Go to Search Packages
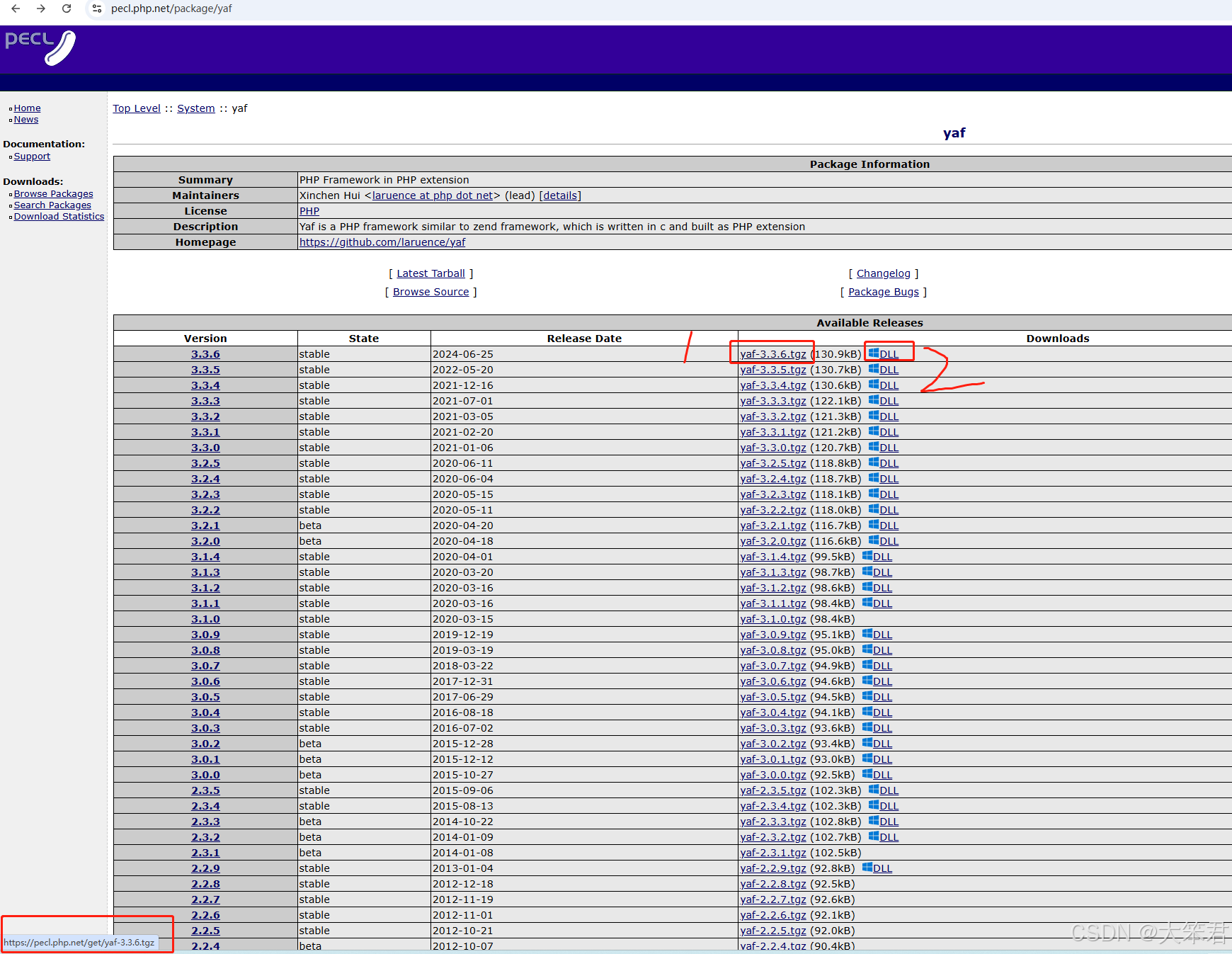 pos(52,205)
